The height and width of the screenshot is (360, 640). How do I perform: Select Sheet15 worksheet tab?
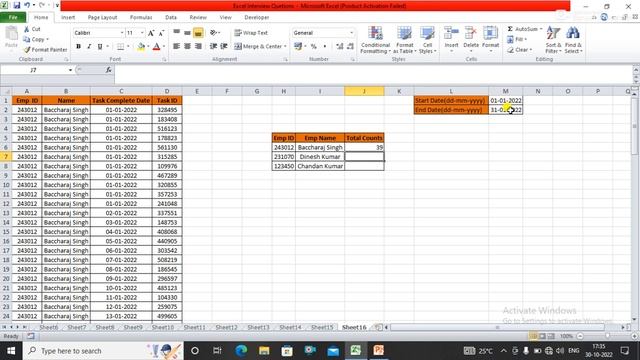tap(322, 327)
